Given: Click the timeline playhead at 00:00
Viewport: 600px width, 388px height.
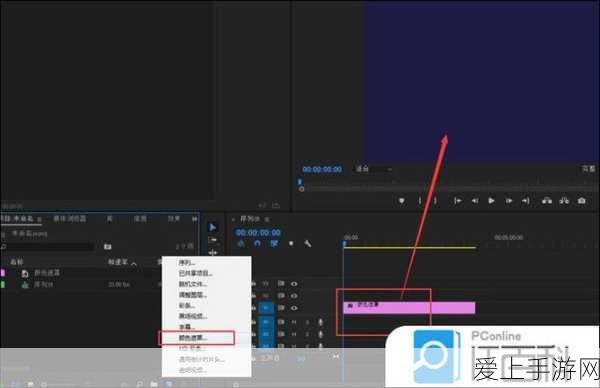Looking at the screenshot, I should click(x=344, y=243).
